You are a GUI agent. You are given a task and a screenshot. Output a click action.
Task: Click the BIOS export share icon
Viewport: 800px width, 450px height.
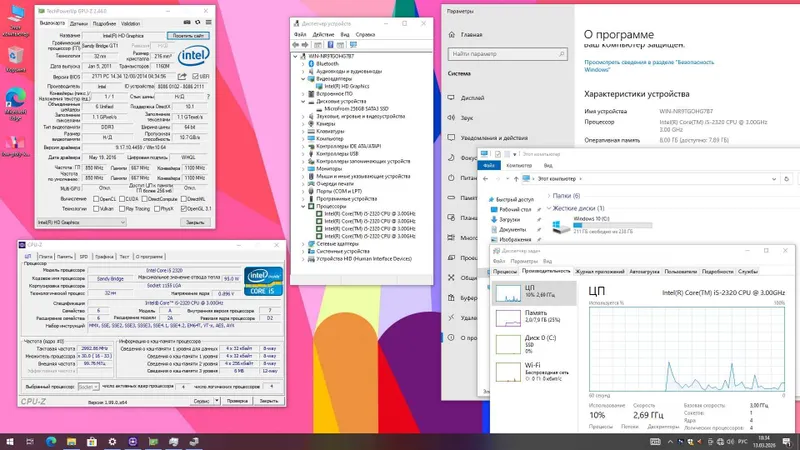(182, 76)
